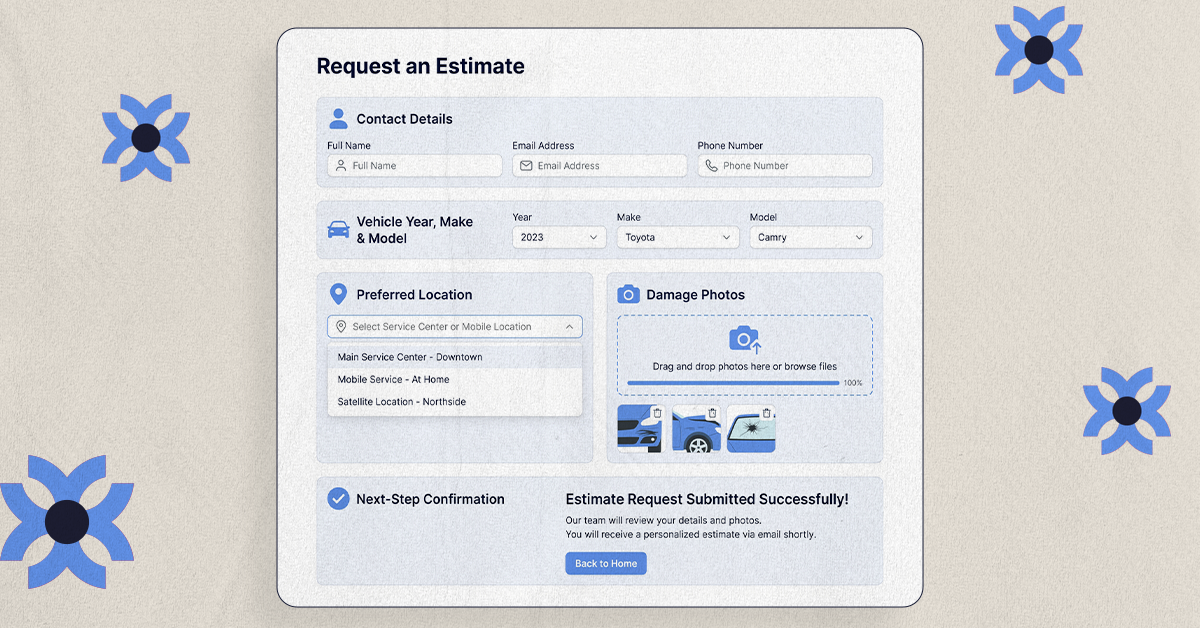Delete the first damage photo via trash icon
Viewport: 1200px width, 628px height.
coord(656,413)
